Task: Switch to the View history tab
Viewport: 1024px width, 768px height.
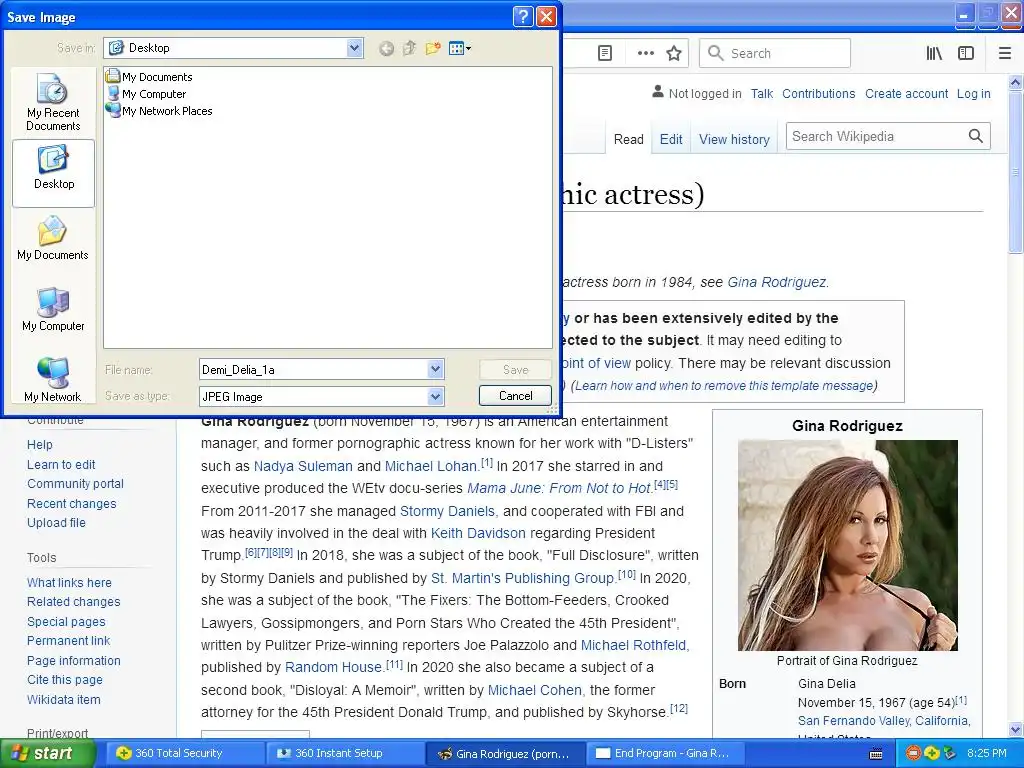Action: click(734, 139)
